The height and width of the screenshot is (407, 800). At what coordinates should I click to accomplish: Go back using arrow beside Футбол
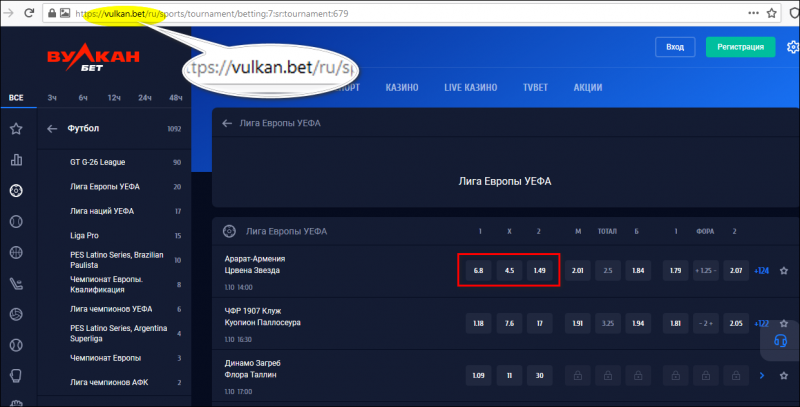coord(52,129)
